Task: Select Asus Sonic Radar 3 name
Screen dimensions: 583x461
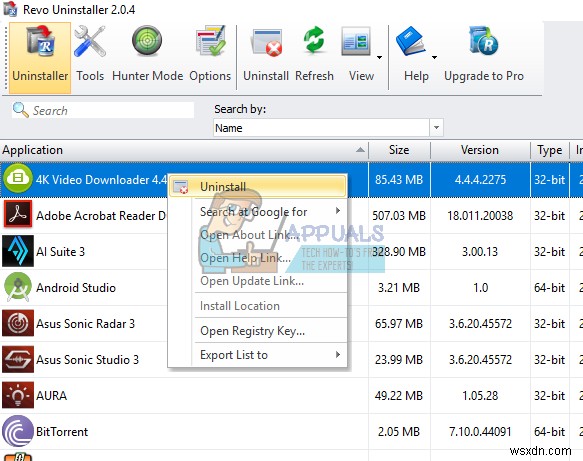Action: point(86,324)
